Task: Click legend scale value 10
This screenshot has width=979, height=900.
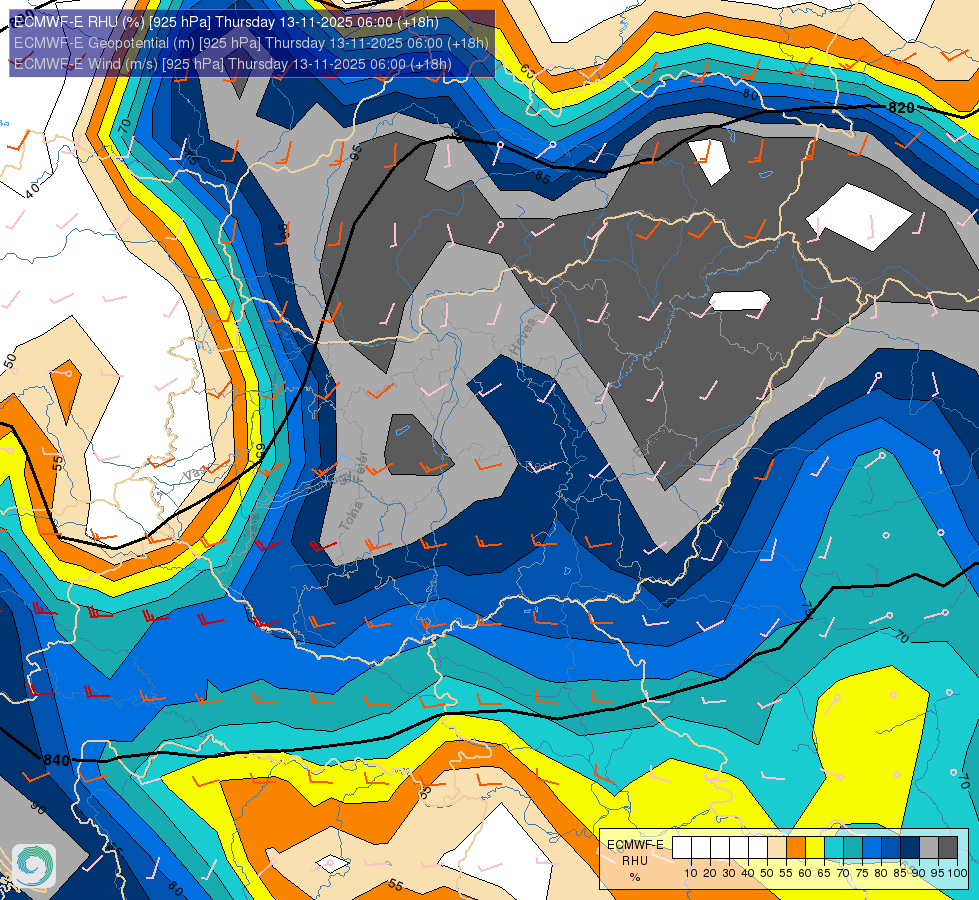Action: click(x=691, y=873)
